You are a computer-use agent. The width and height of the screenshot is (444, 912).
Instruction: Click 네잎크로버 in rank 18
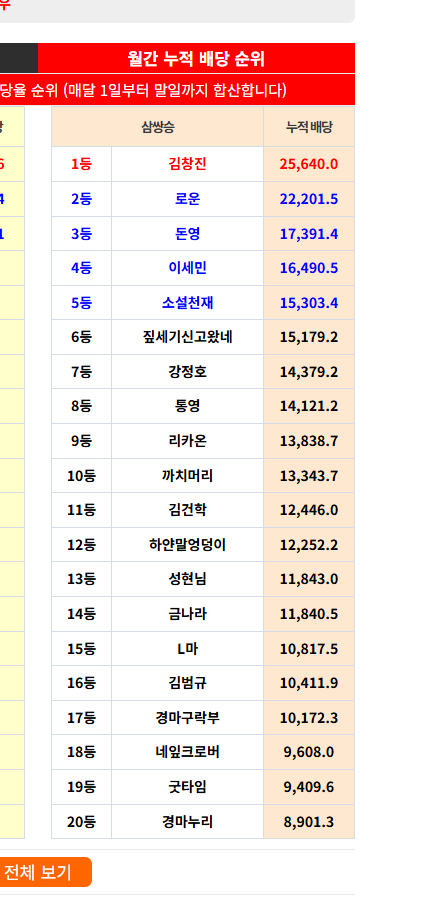coord(187,752)
